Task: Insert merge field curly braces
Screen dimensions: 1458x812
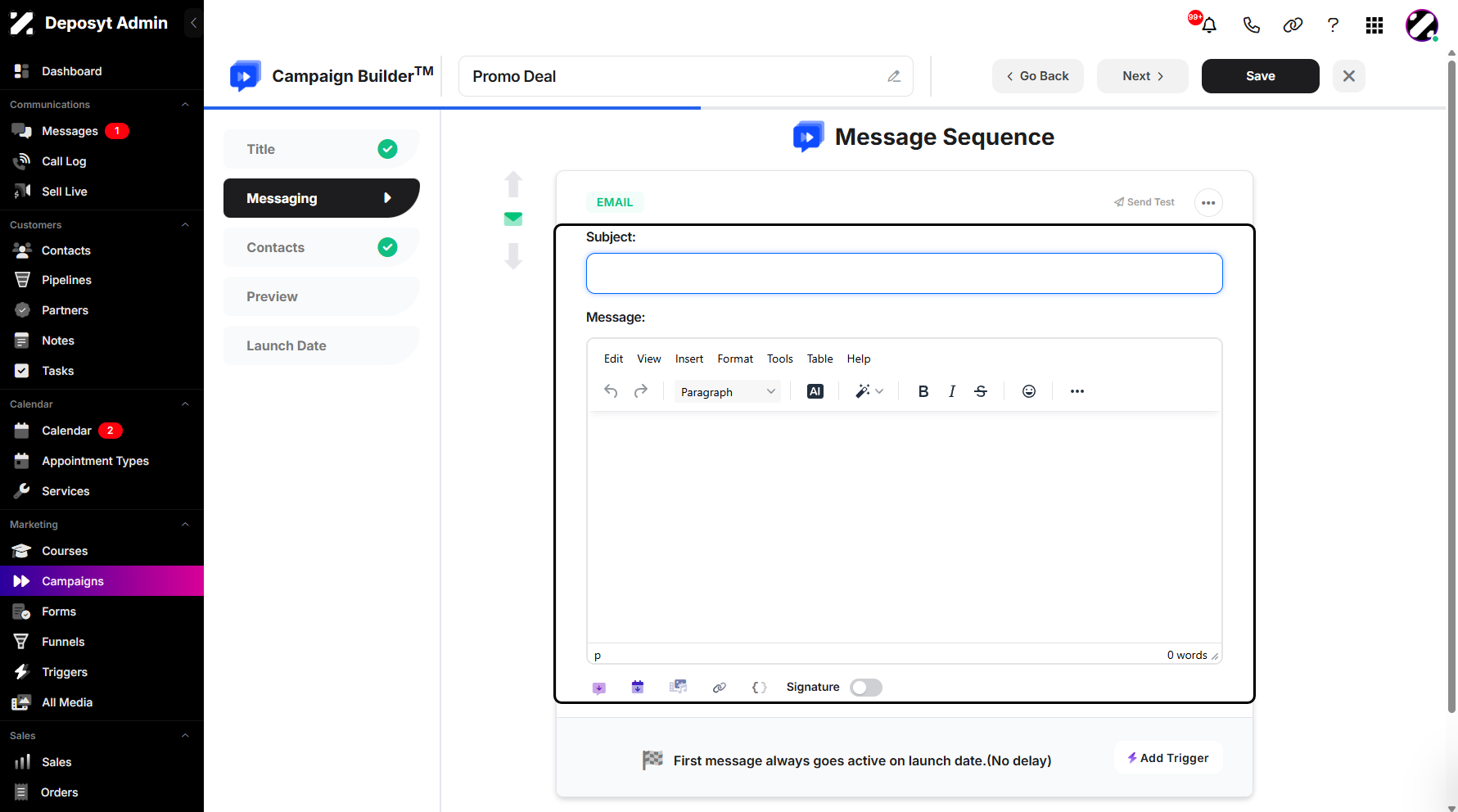Action: [x=760, y=688]
